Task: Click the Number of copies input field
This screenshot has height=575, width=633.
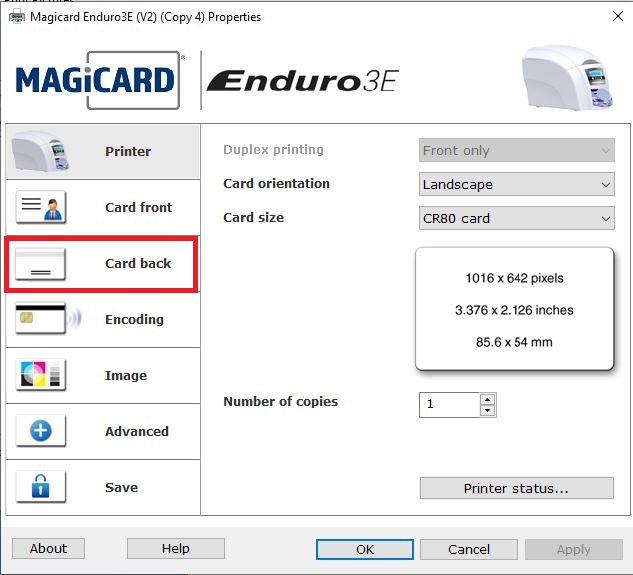Action: pyautogui.click(x=450, y=404)
